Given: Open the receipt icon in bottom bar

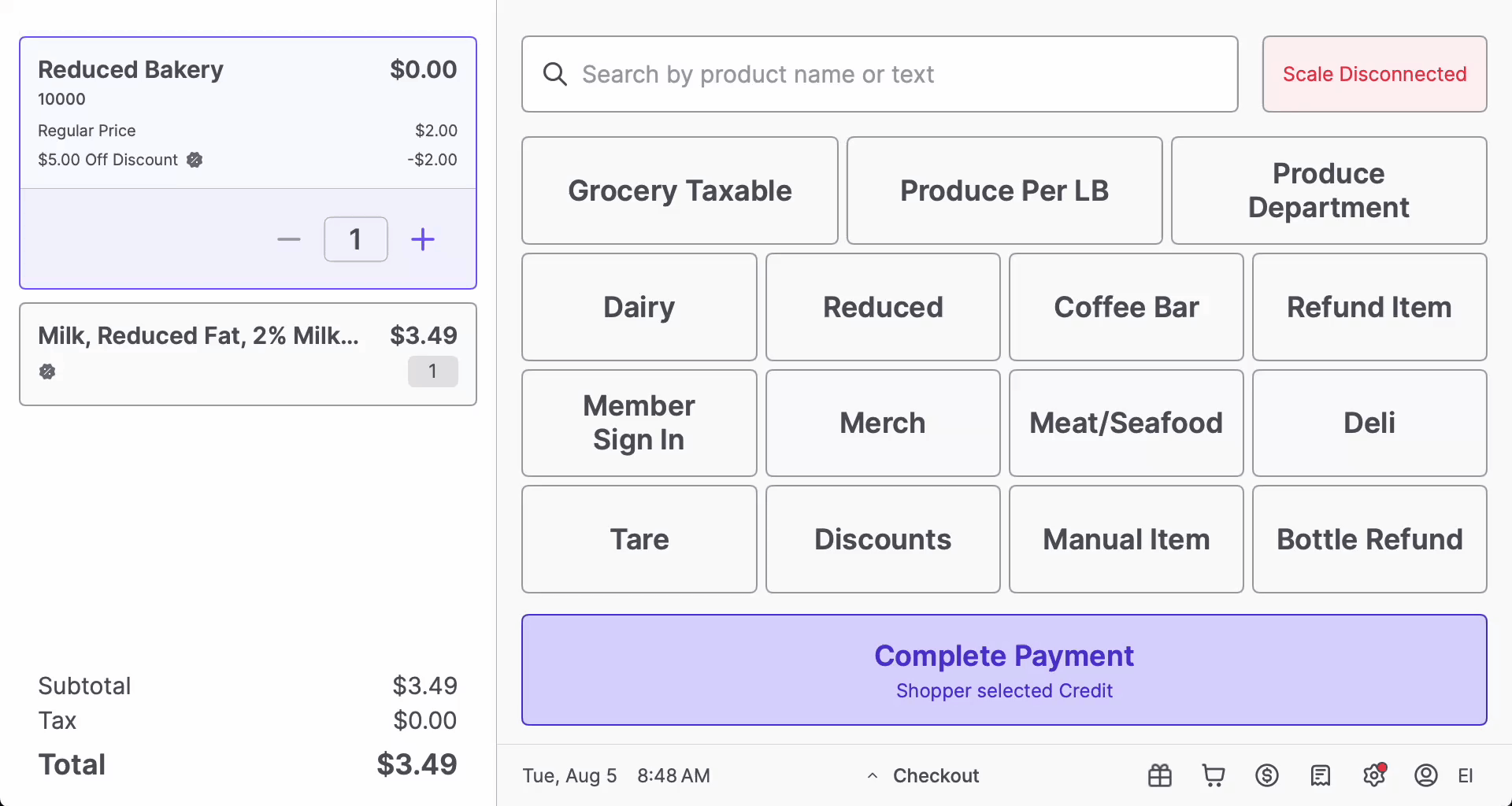Looking at the screenshot, I should pyautogui.click(x=1320, y=775).
